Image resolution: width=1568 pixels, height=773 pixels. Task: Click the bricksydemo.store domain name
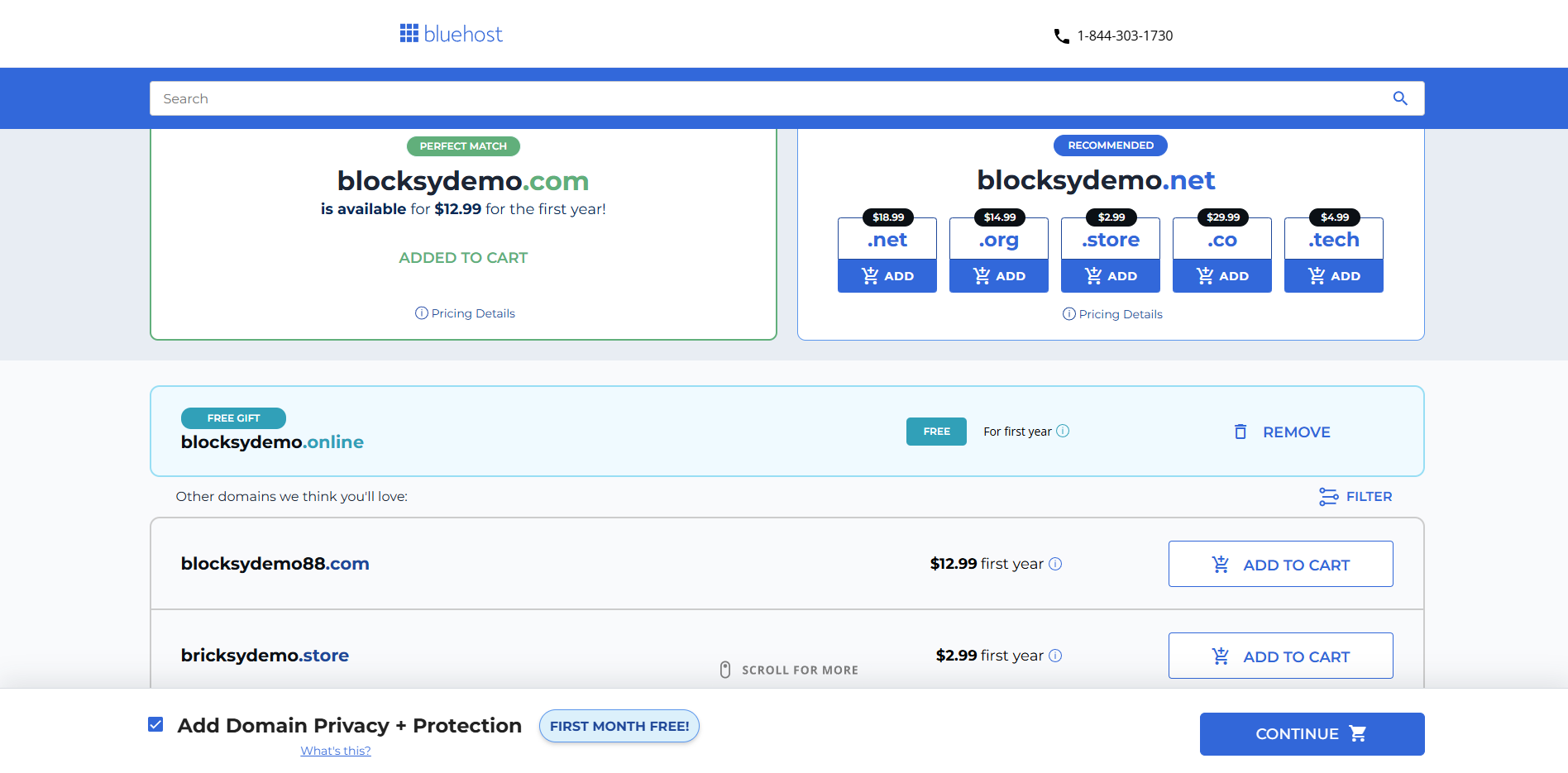coord(265,656)
